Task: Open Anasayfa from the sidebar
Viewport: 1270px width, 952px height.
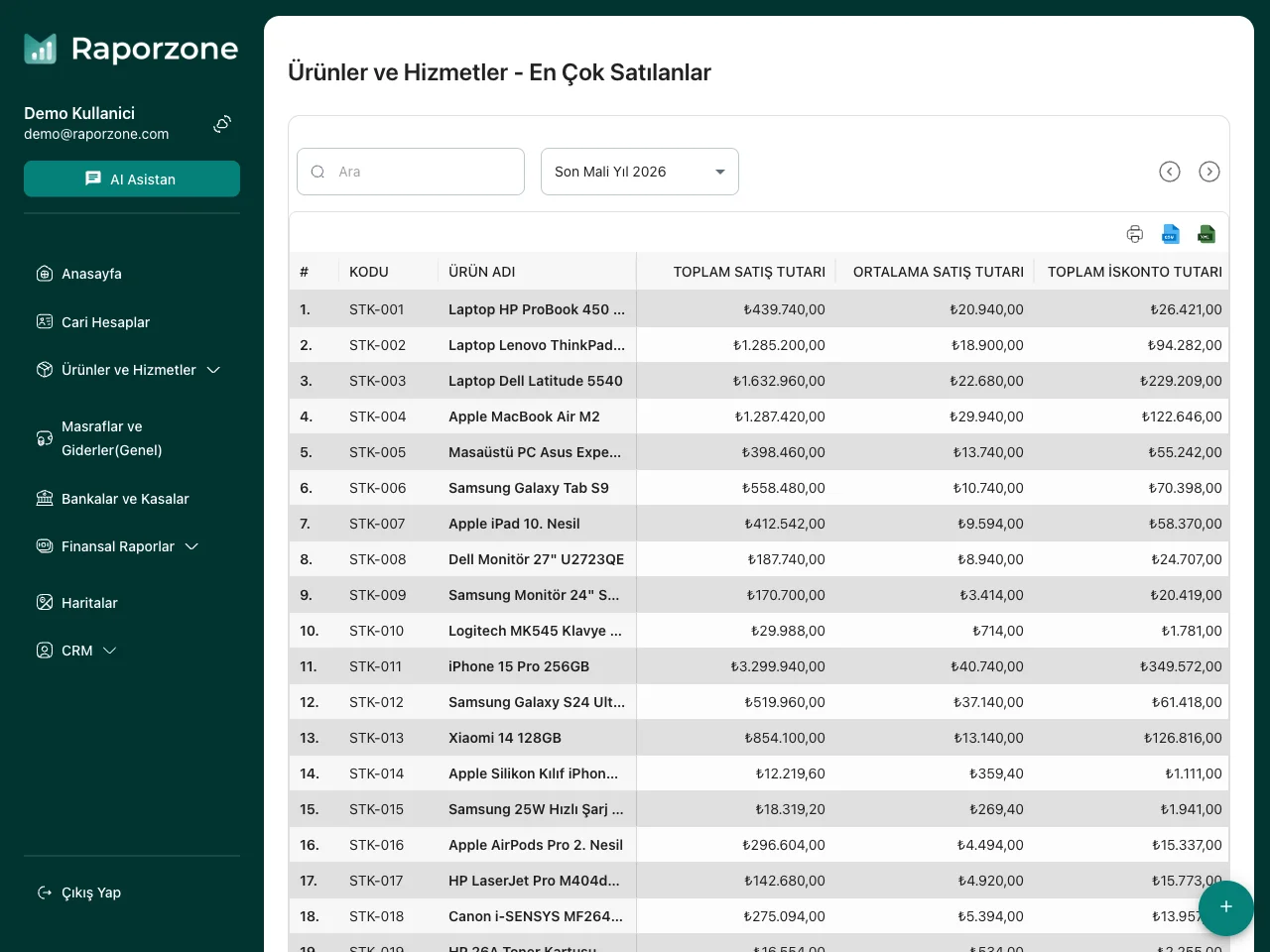Action: 91,274
